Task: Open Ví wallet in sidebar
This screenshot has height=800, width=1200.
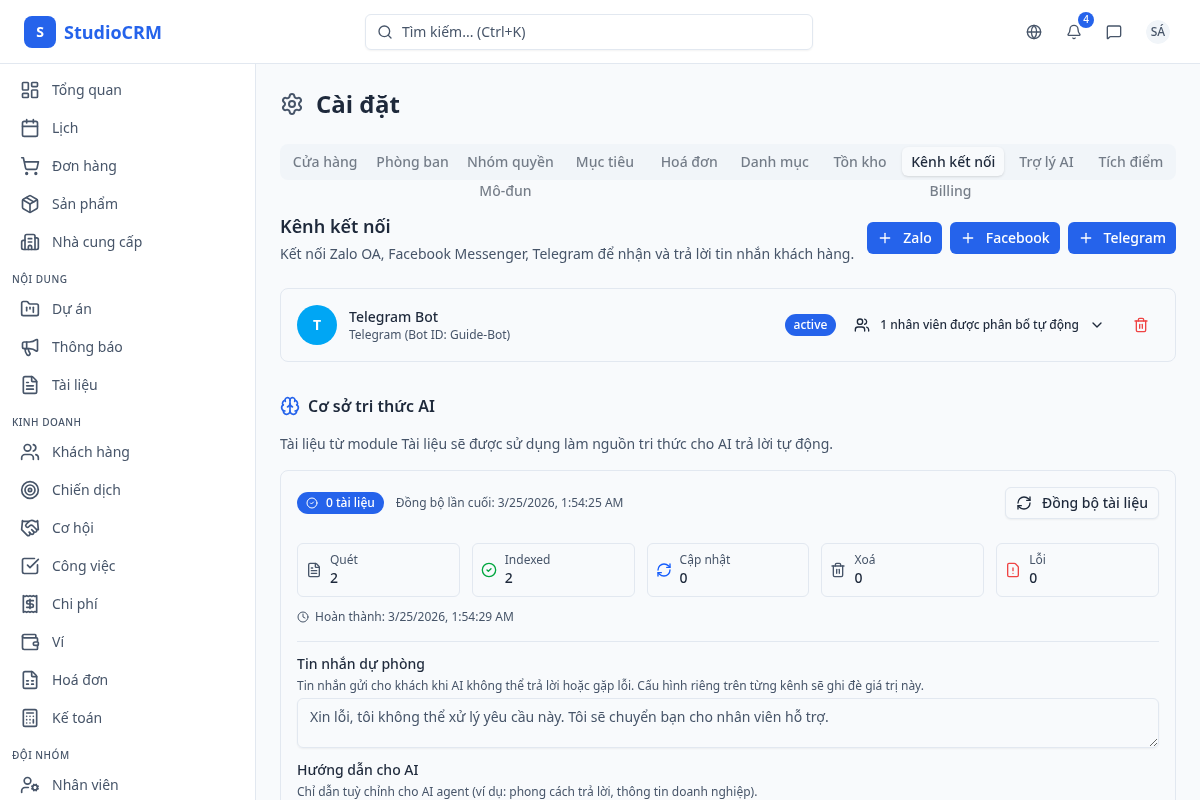Action: [57, 642]
